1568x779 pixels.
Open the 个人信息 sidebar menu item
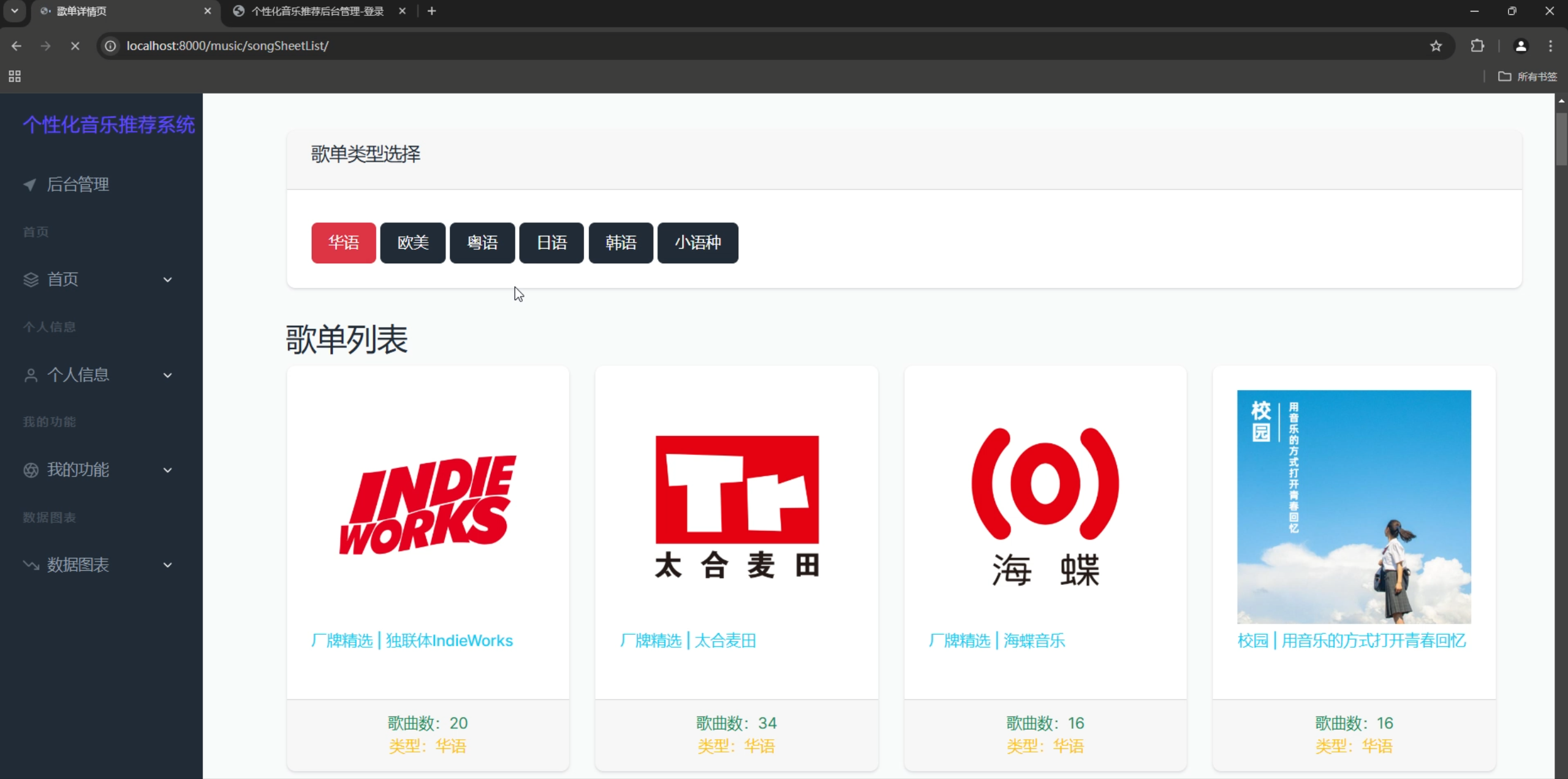pos(98,375)
